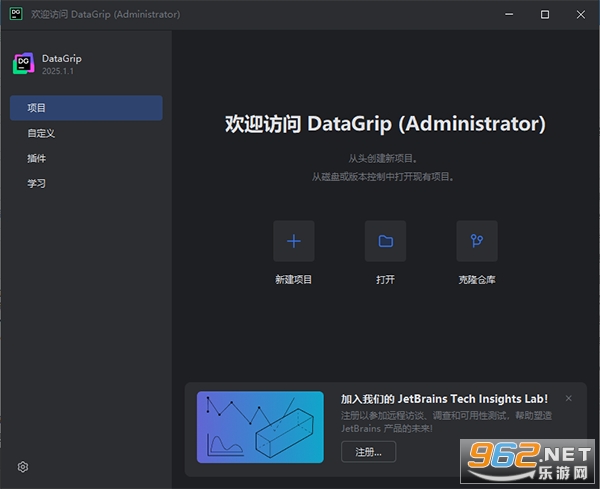Viewport: 600px width, 489px height.
Task: Click the New Project plus icon
Action: pos(293,241)
